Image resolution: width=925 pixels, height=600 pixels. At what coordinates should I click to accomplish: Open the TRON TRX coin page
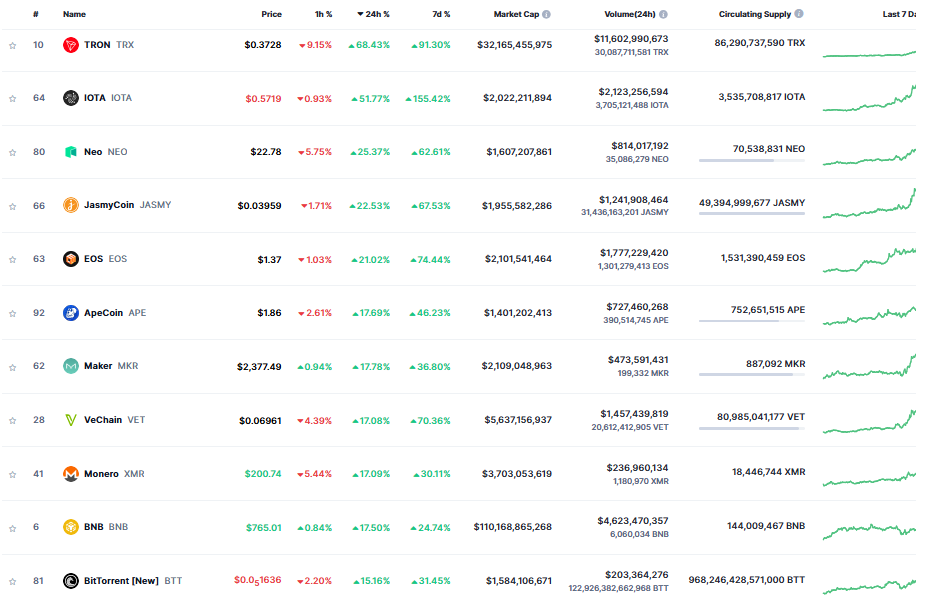[x=109, y=45]
